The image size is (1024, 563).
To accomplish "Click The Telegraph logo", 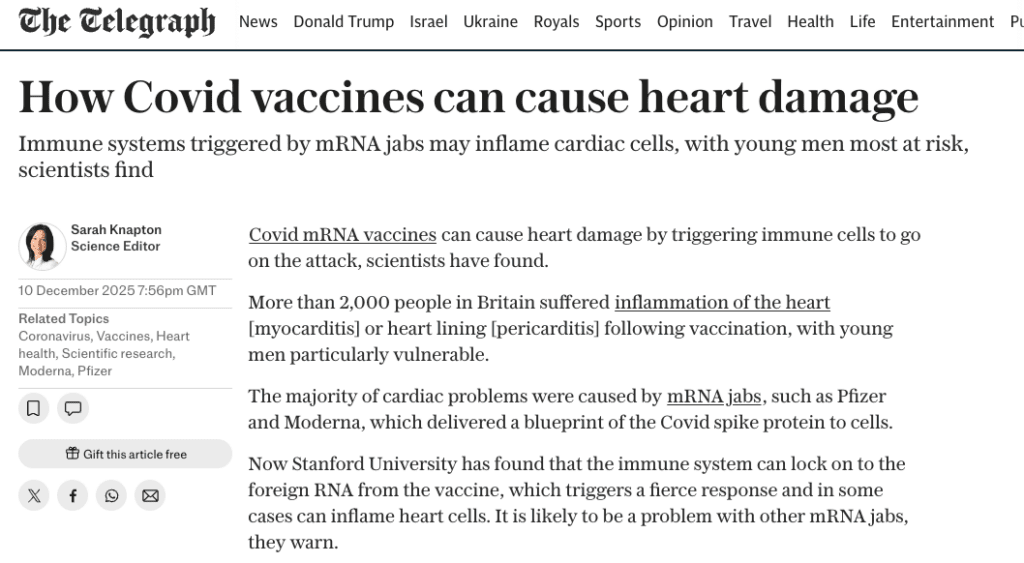I will pyautogui.click(x=116, y=22).
